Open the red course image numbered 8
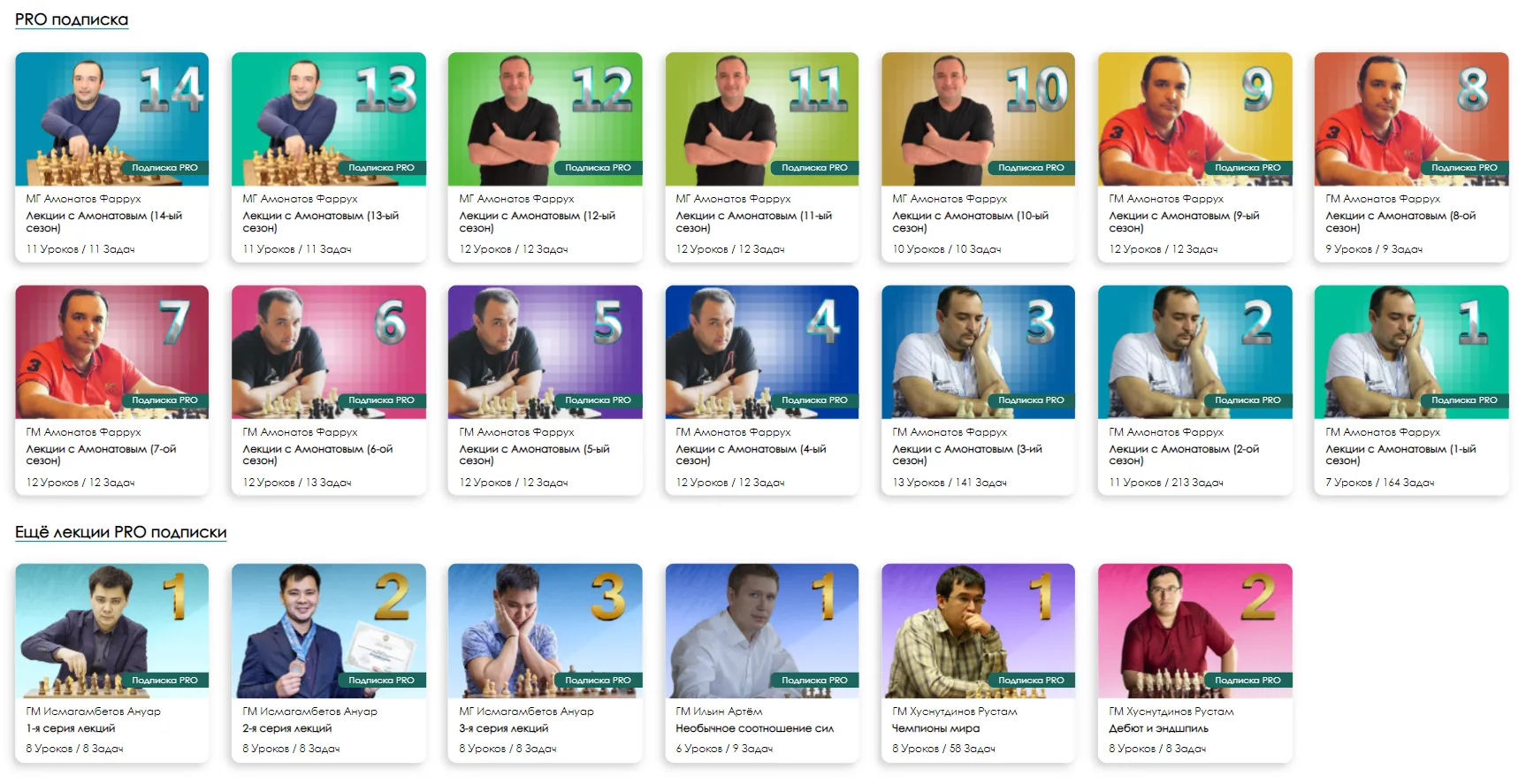The height and width of the screenshot is (784, 1526). (x=1412, y=118)
